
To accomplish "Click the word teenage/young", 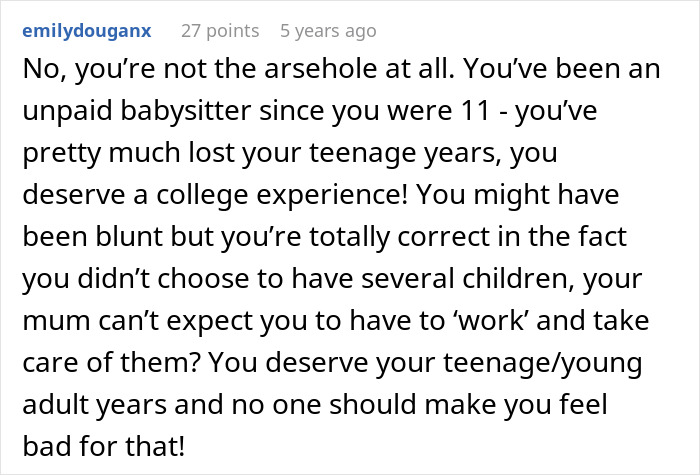I will pyautogui.click(x=543, y=362).
